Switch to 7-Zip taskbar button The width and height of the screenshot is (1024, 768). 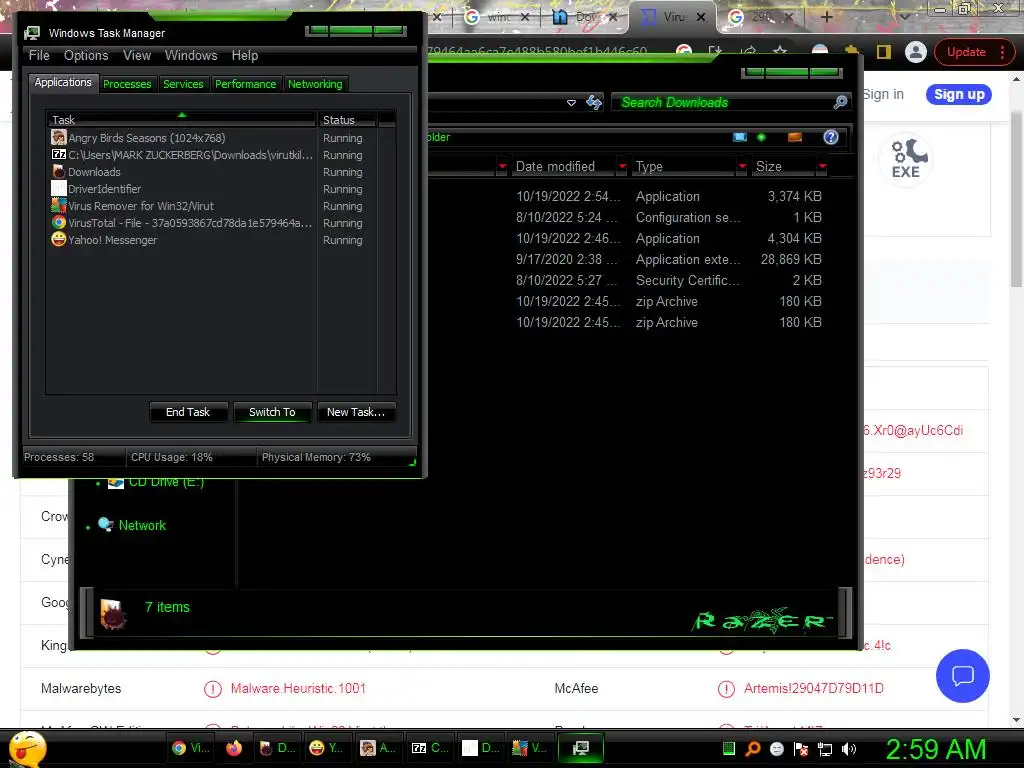(429, 748)
